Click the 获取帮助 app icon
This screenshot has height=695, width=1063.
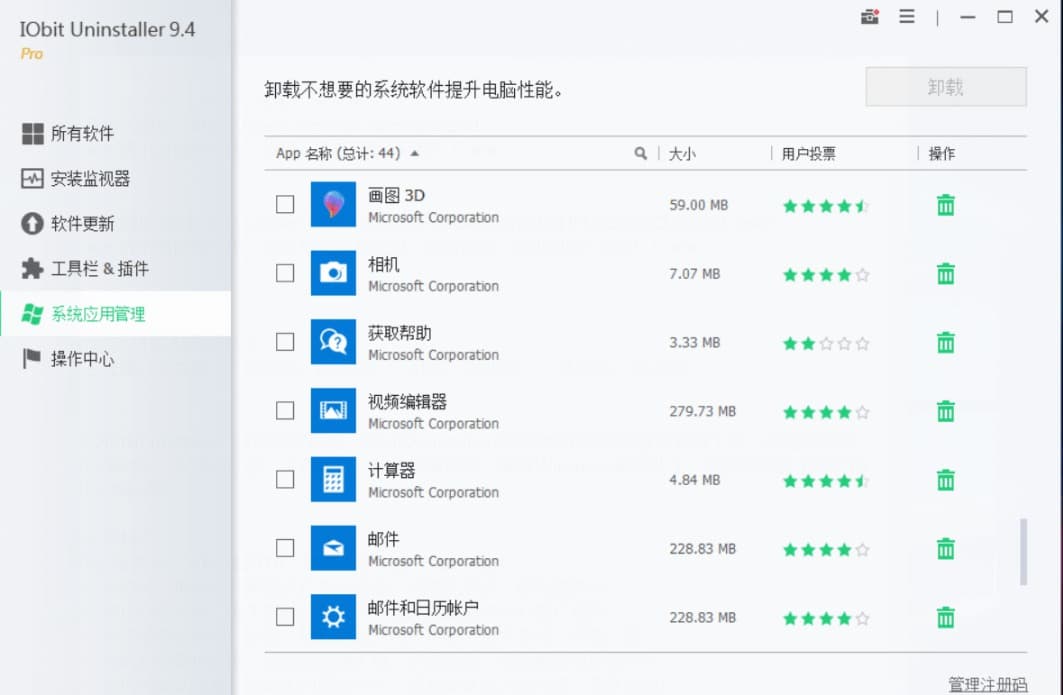[x=333, y=342]
